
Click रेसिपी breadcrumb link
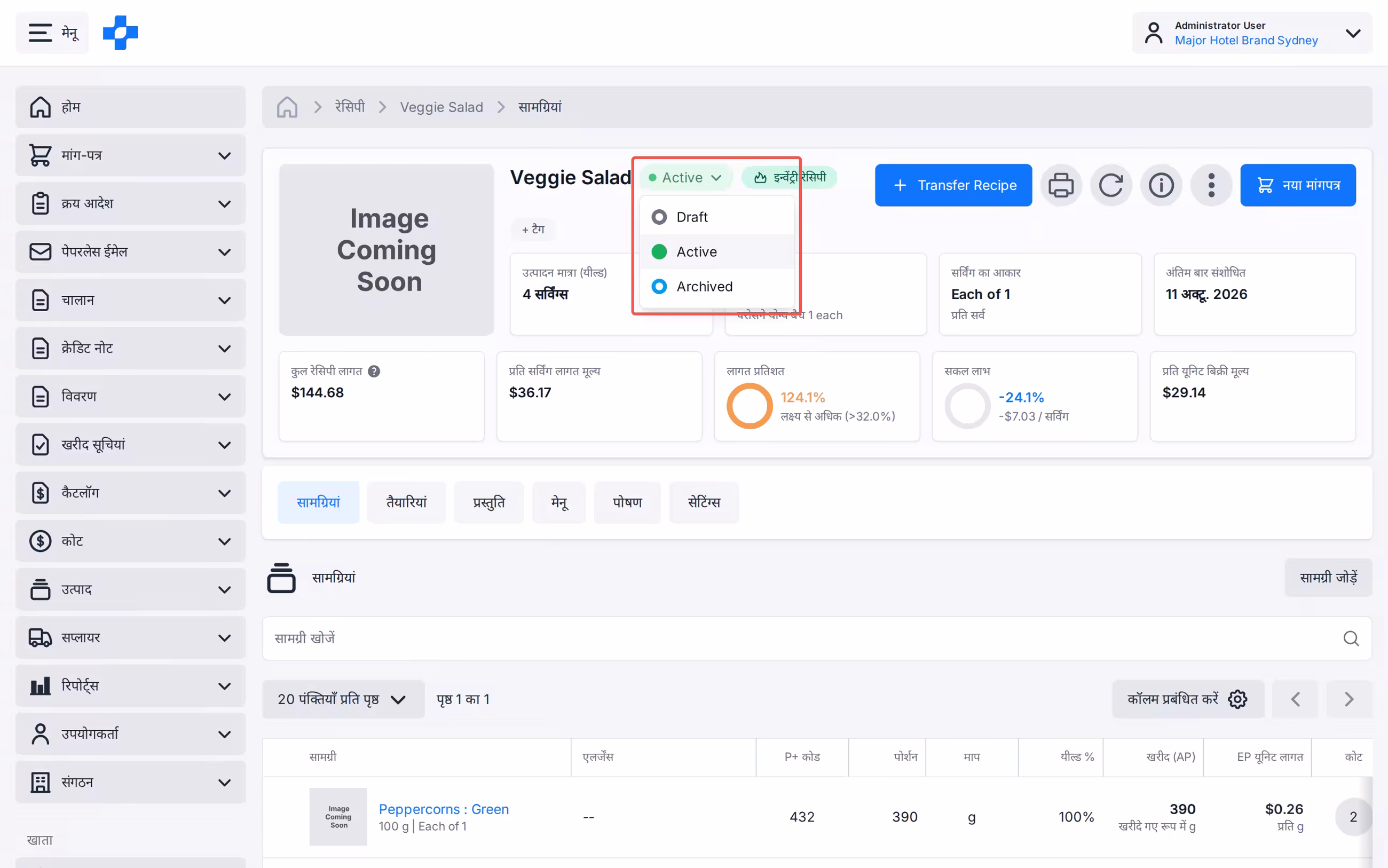point(350,107)
